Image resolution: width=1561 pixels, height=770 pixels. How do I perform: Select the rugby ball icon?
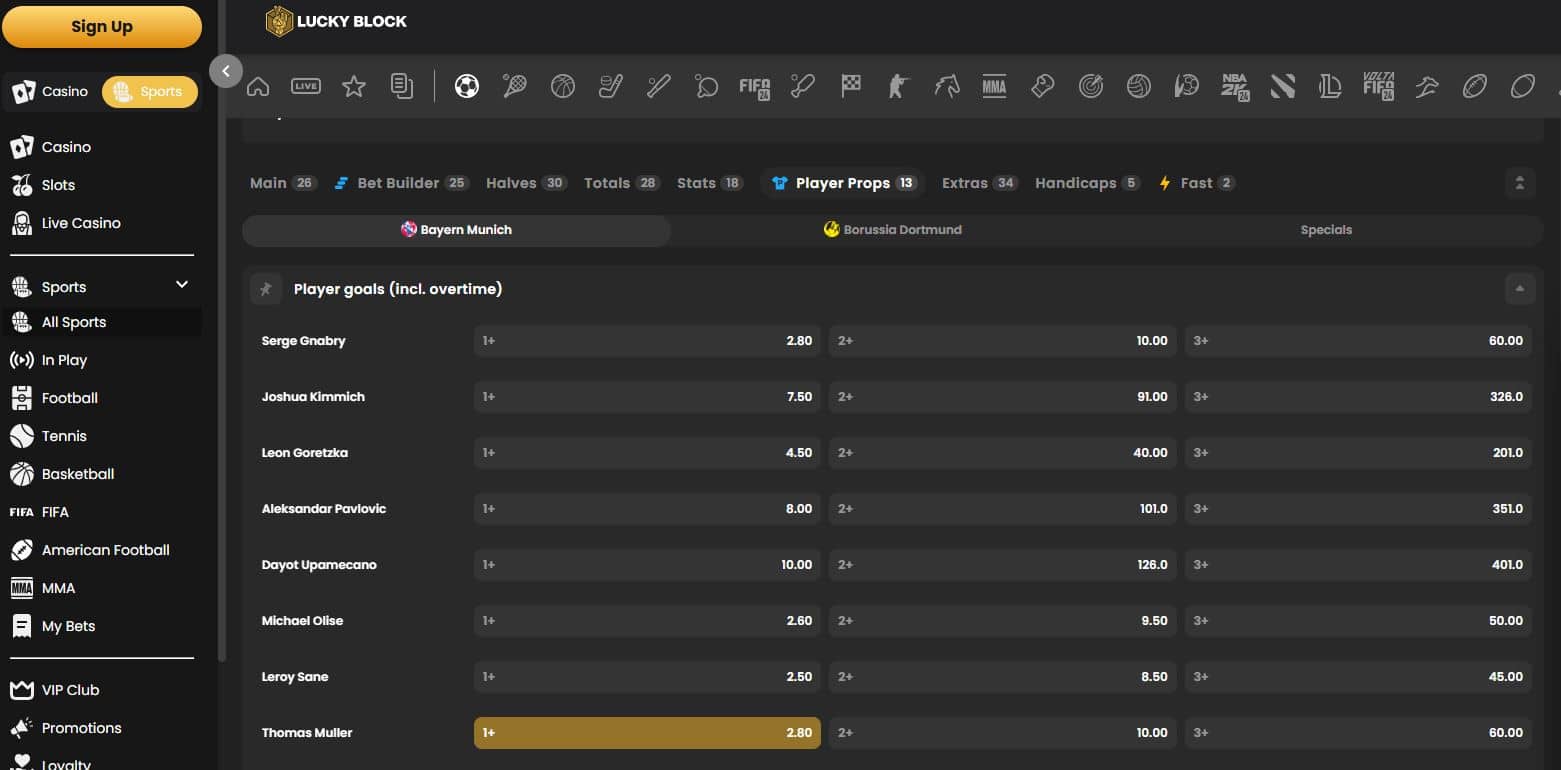1523,87
